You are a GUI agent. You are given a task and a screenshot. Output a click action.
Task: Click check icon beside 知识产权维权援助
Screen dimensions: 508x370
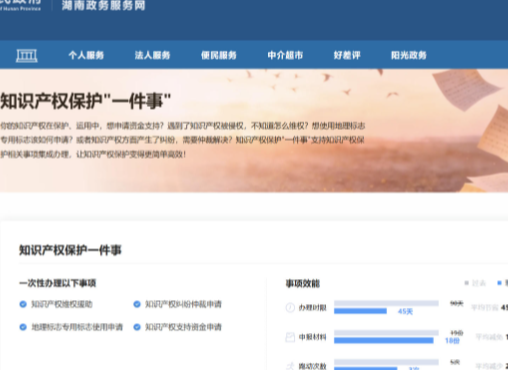23,304
